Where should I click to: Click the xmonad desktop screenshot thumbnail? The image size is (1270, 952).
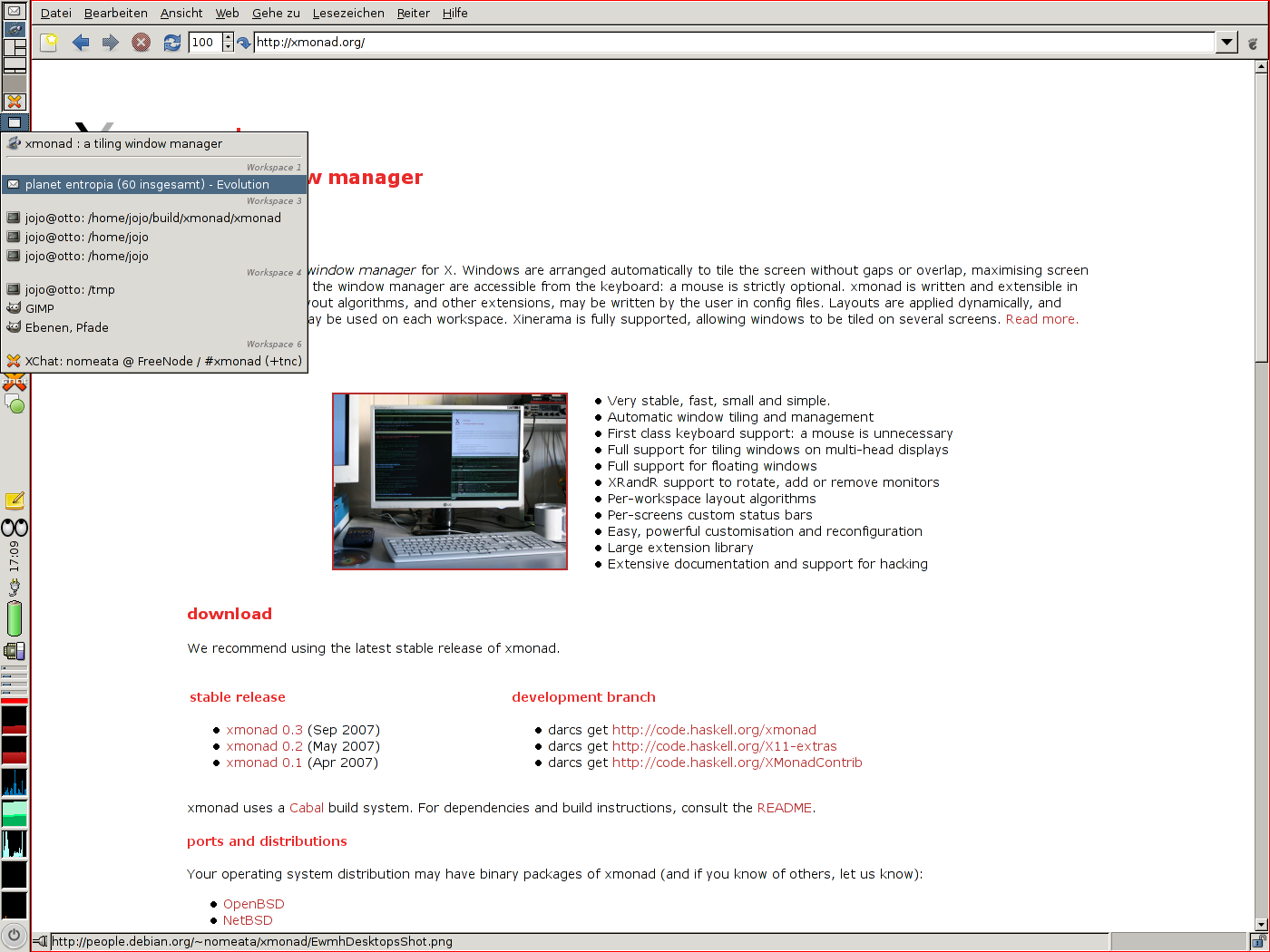pos(450,481)
